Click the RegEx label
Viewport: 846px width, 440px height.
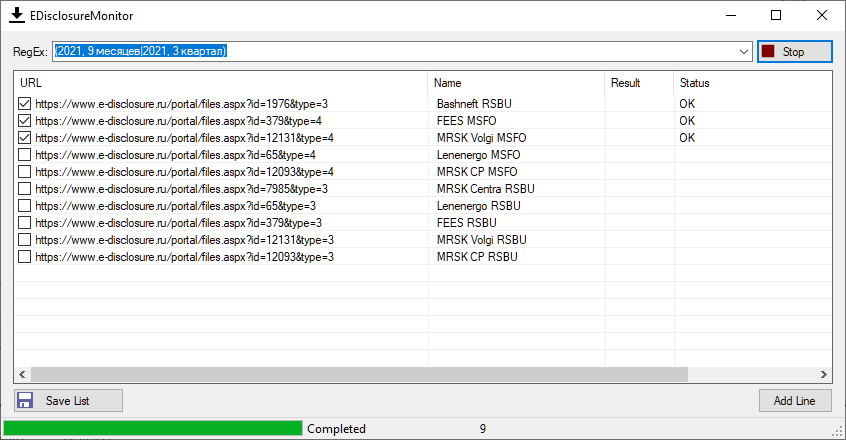pyautogui.click(x=30, y=52)
